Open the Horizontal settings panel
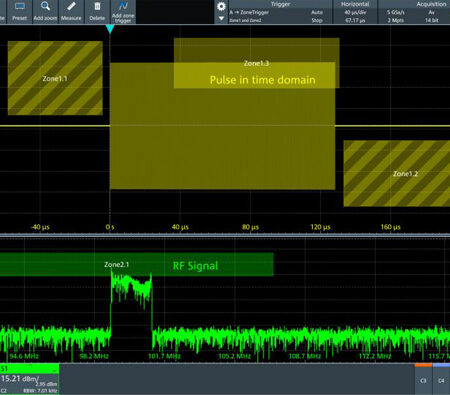This screenshot has height=395, width=450. 355,12
